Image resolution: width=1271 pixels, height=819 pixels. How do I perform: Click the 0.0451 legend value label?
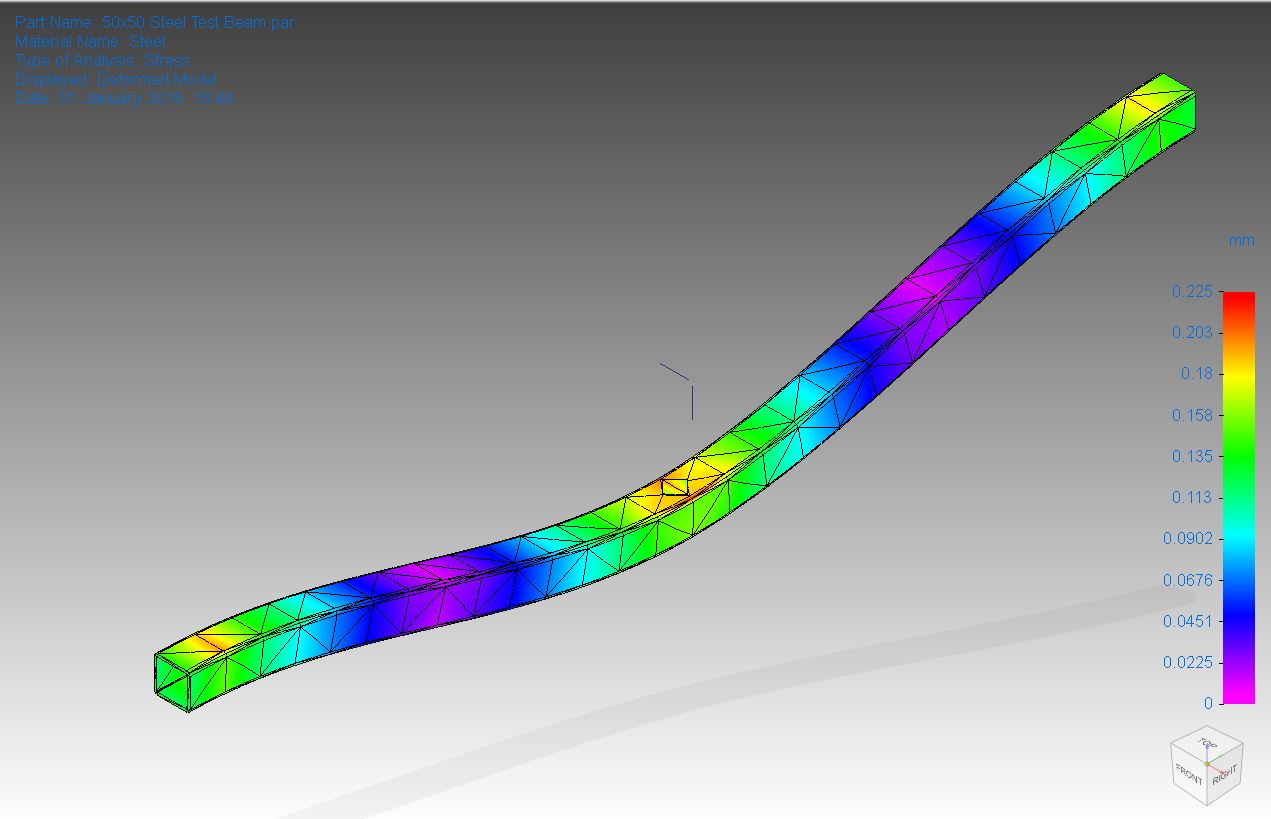coord(1187,621)
